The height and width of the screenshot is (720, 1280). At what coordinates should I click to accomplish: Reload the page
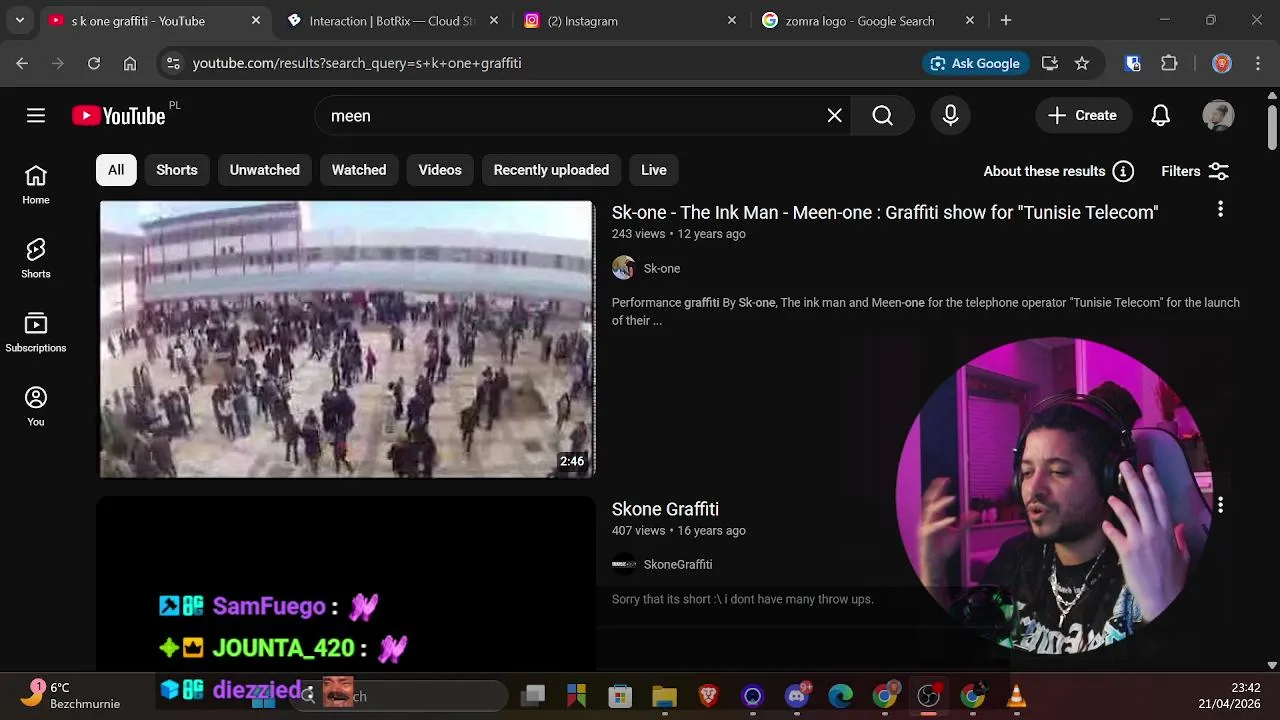pos(94,63)
